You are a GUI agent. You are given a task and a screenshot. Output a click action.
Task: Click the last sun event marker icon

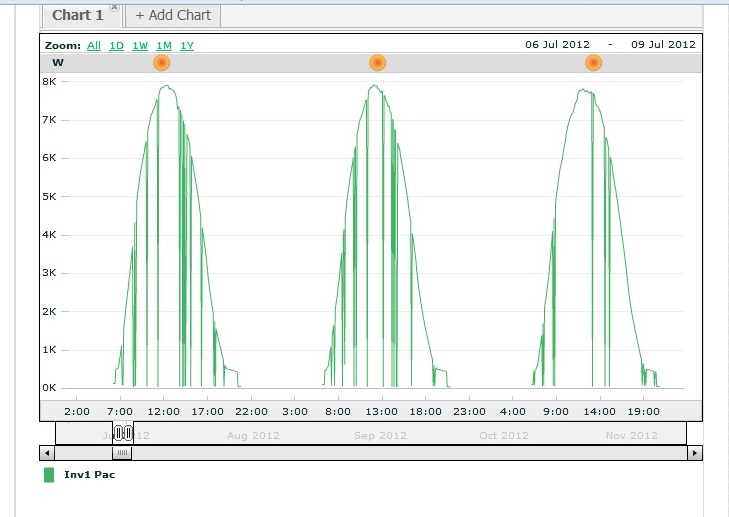point(593,63)
